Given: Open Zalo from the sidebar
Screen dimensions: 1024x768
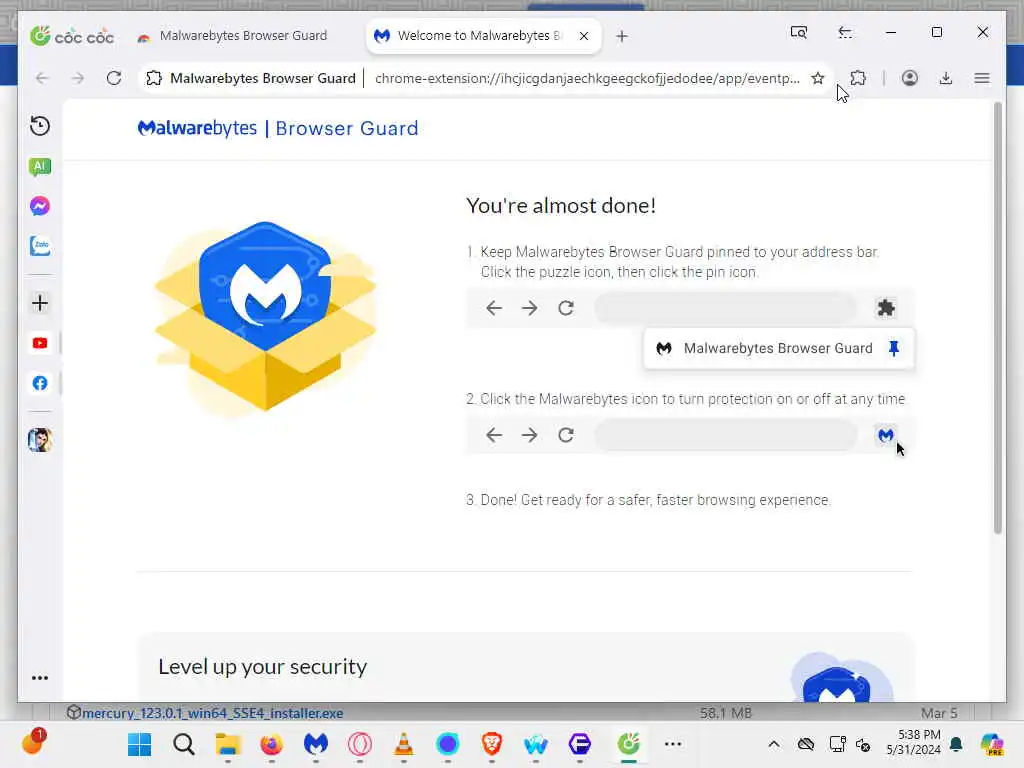Looking at the screenshot, I should click(x=40, y=246).
